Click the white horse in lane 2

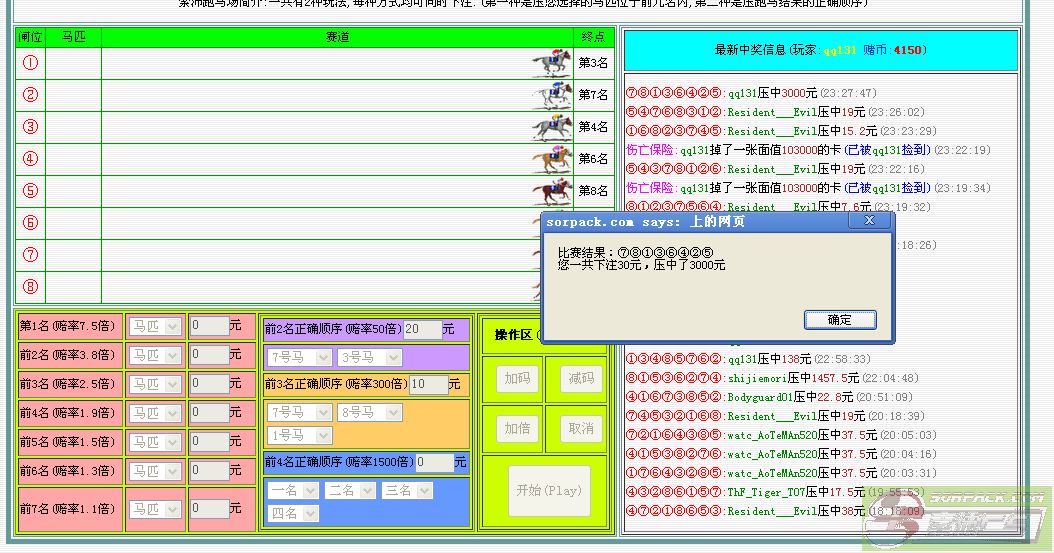(x=552, y=95)
